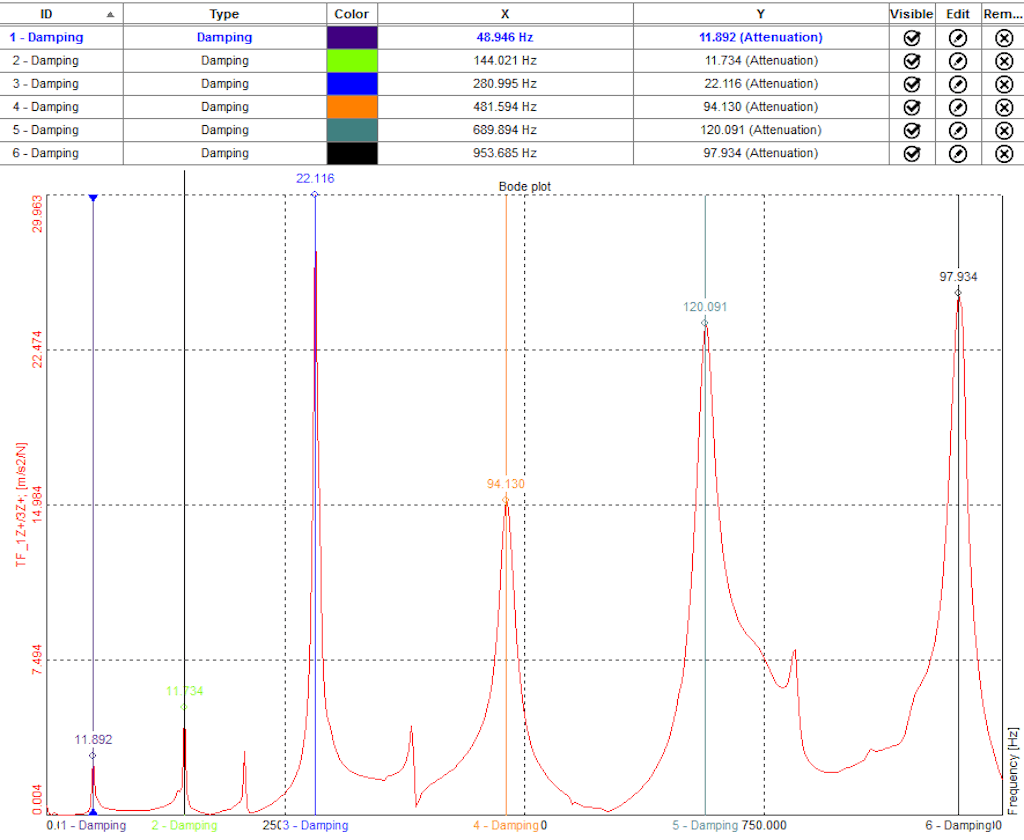1024x840 pixels.
Task: Click the 0.004 Y axis minimum value
Action: click(37, 800)
